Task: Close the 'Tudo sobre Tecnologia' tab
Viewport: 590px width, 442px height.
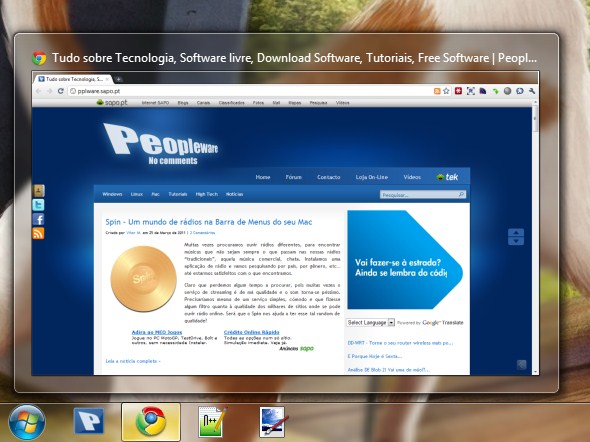Action: point(107,79)
